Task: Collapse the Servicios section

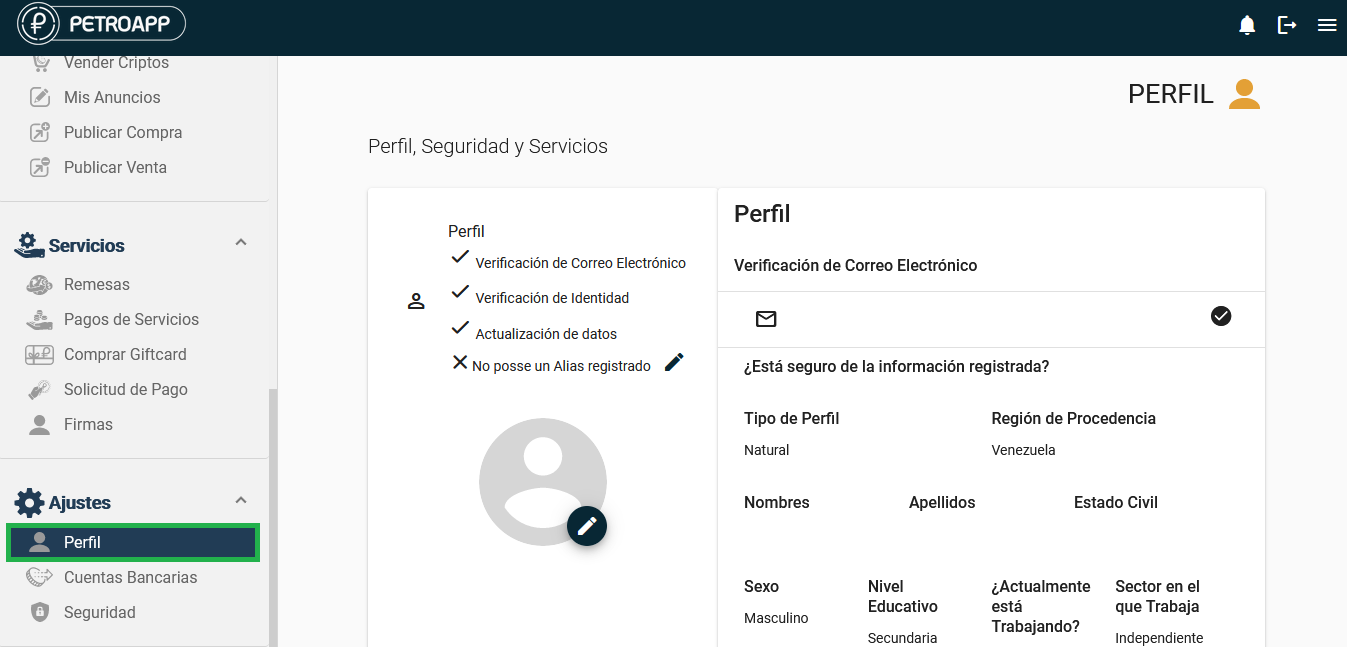Action: [x=240, y=243]
